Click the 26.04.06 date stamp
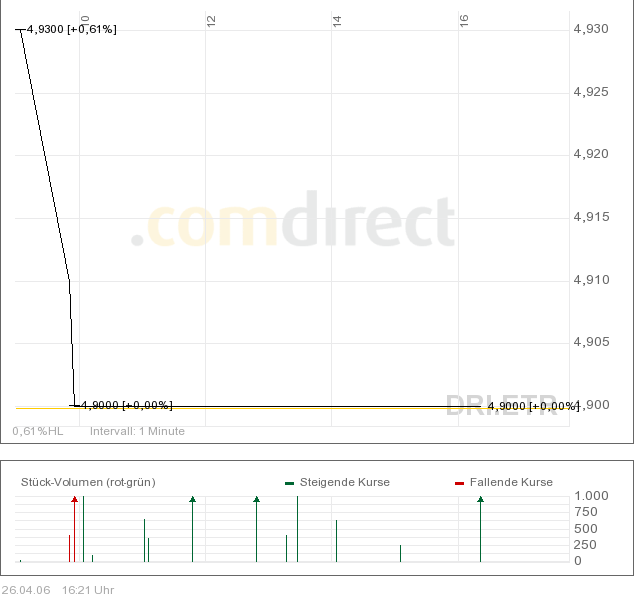 pyautogui.click(x=26, y=589)
